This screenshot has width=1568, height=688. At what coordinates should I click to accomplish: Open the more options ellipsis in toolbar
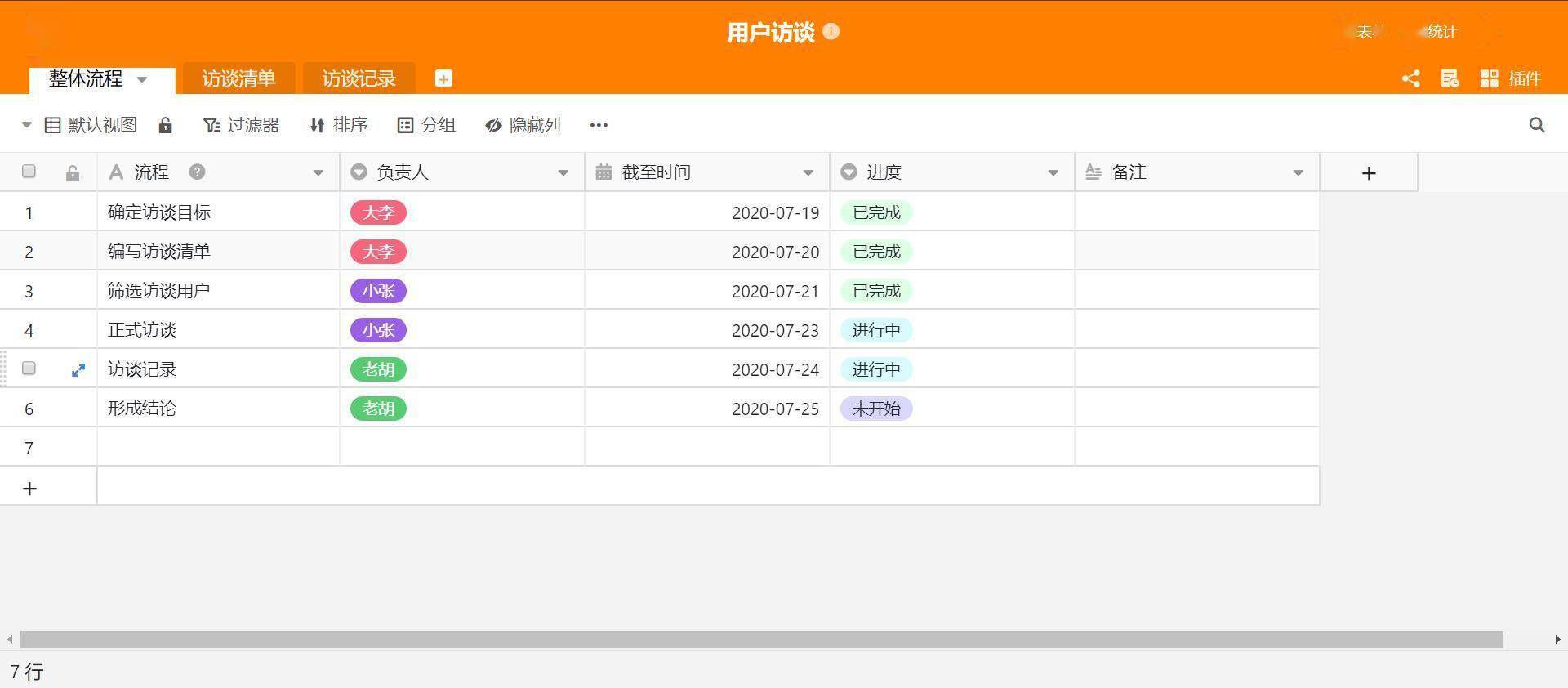[599, 125]
